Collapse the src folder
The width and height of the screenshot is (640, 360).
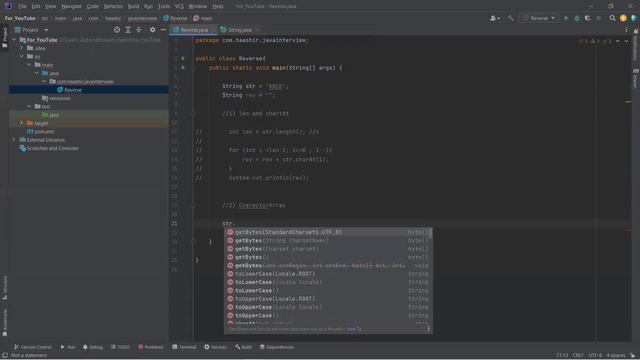(22, 56)
